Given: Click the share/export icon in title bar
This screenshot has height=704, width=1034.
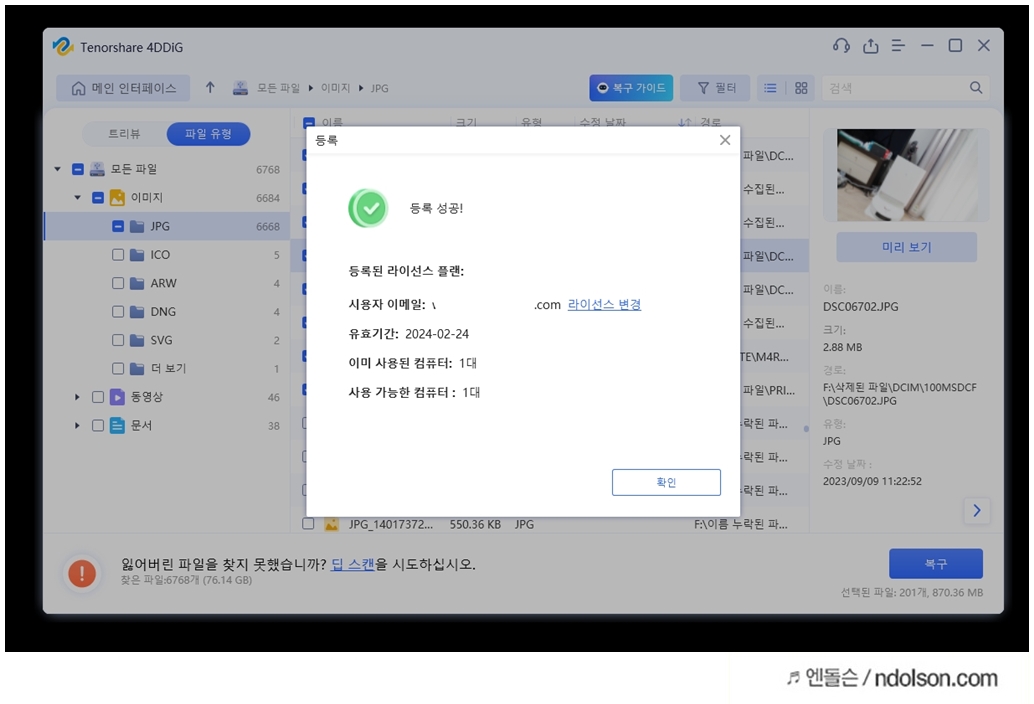Looking at the screenshot, I should click(x=870, y=45).
